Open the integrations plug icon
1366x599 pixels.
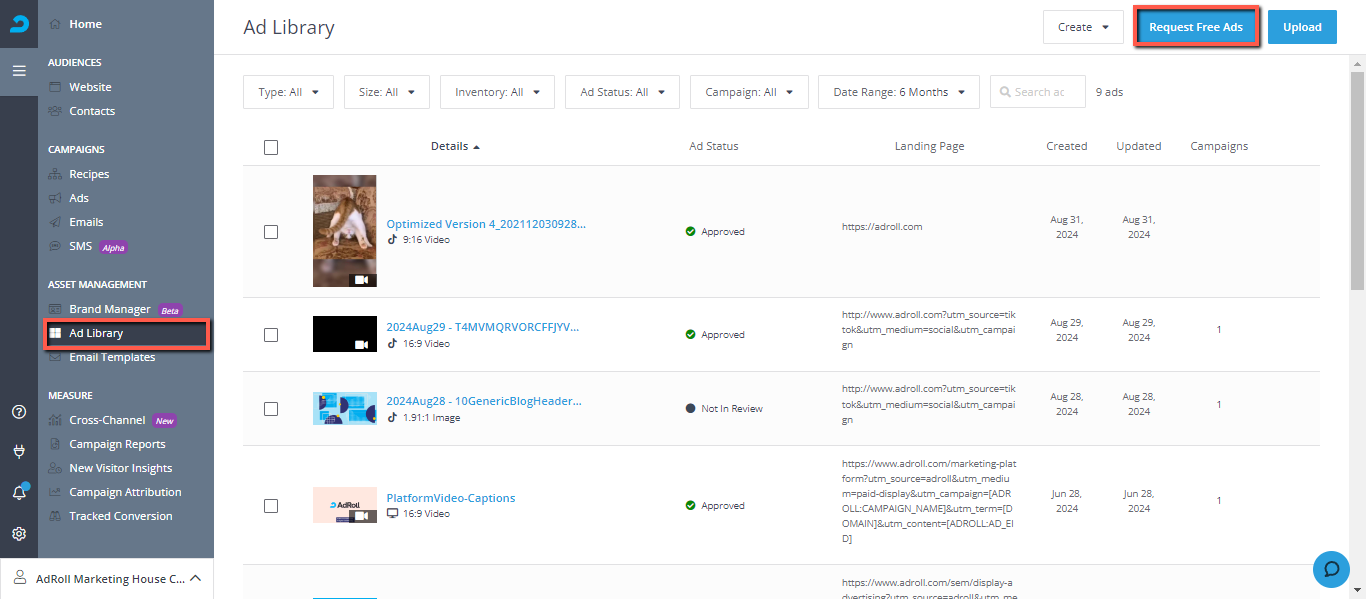tap(19, 452)
